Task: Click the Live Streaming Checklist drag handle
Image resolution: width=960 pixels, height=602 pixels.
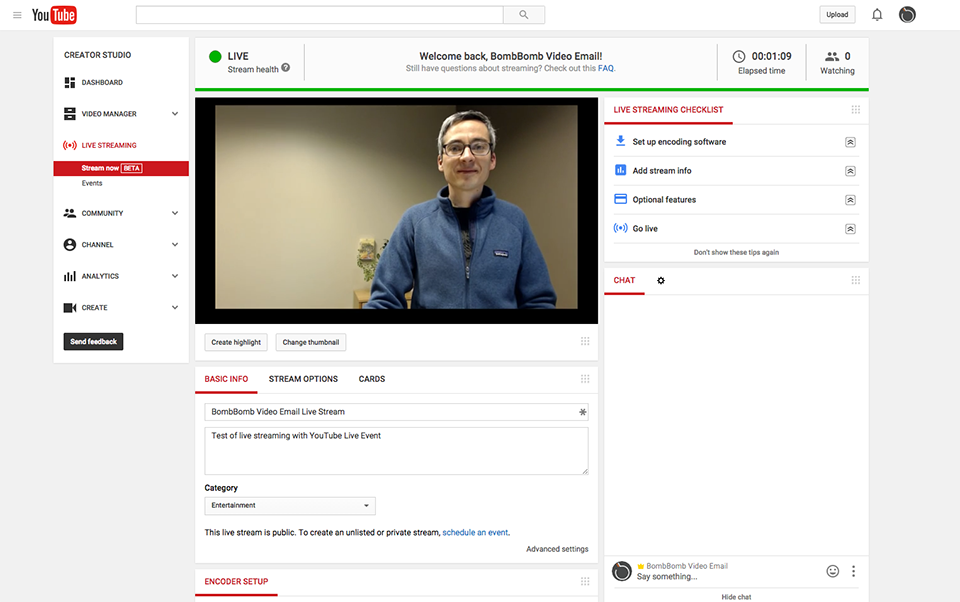Action: pyautogui.click(x=855, y=110)
